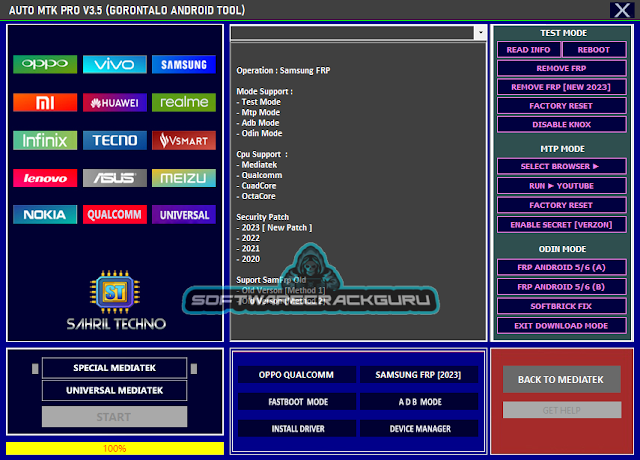The height and width of the screenshot is (460, 640).
Task: Click the Sahril Techno ST chip logo
Action: tap(115, 292)
